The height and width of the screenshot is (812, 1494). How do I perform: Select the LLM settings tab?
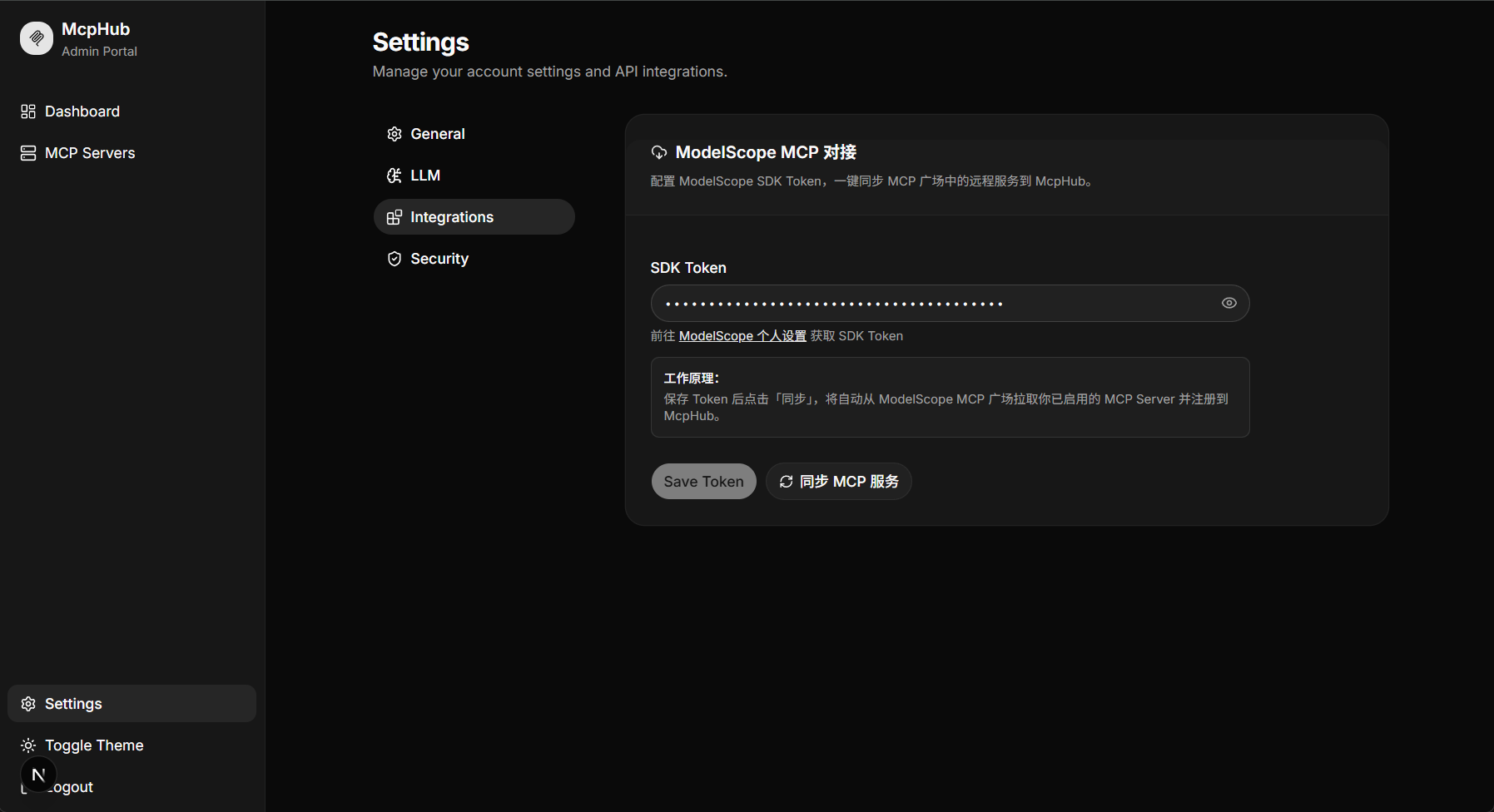426,175
